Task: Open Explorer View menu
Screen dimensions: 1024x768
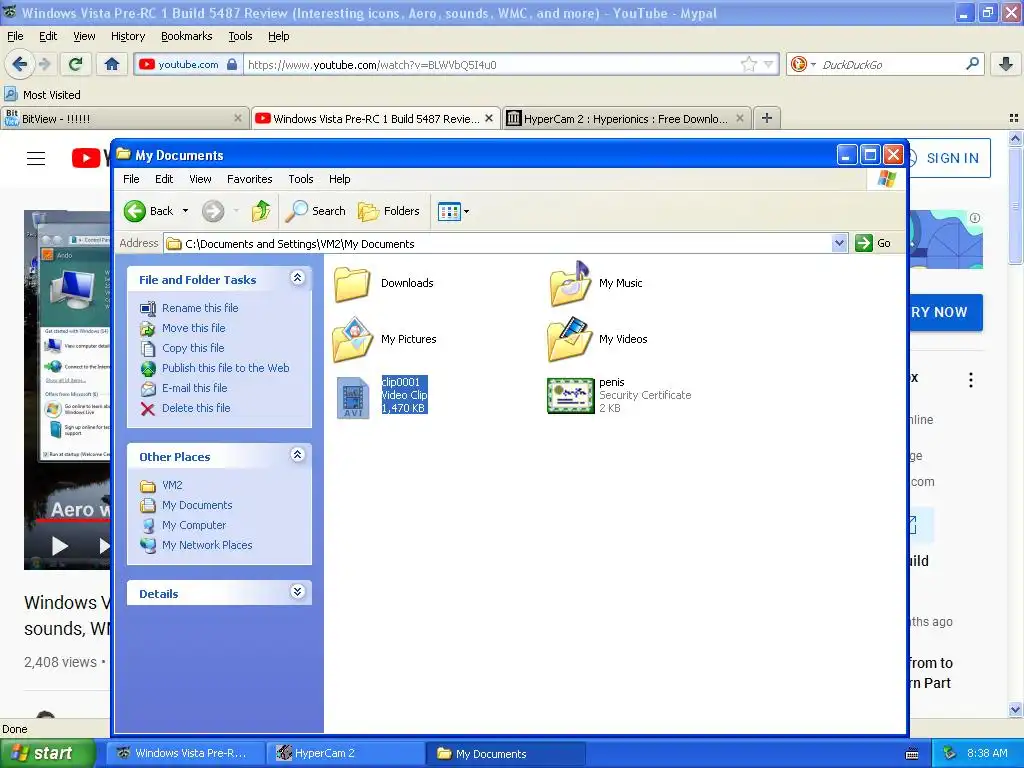Action: 200,179
